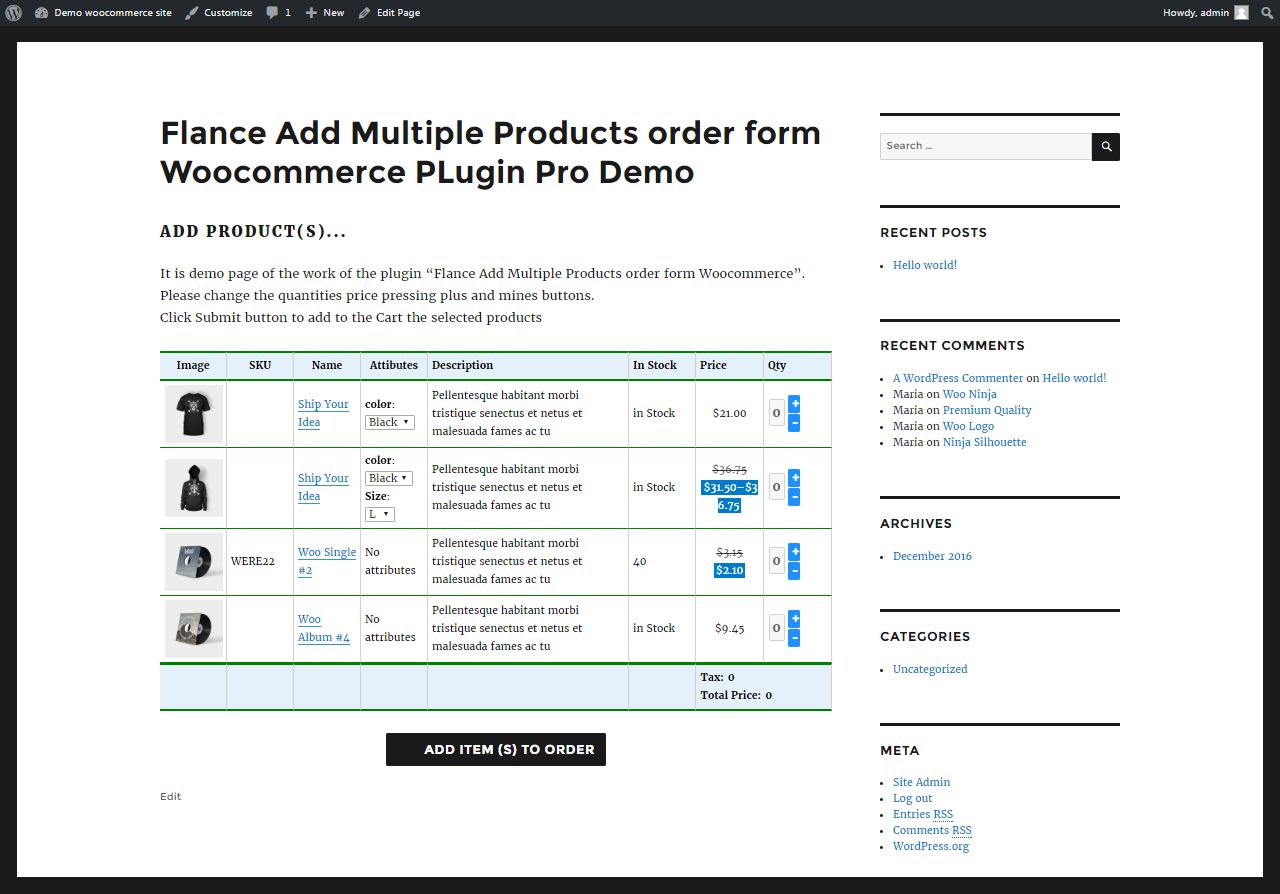Click the sidebar search text field

pos(985,146)
